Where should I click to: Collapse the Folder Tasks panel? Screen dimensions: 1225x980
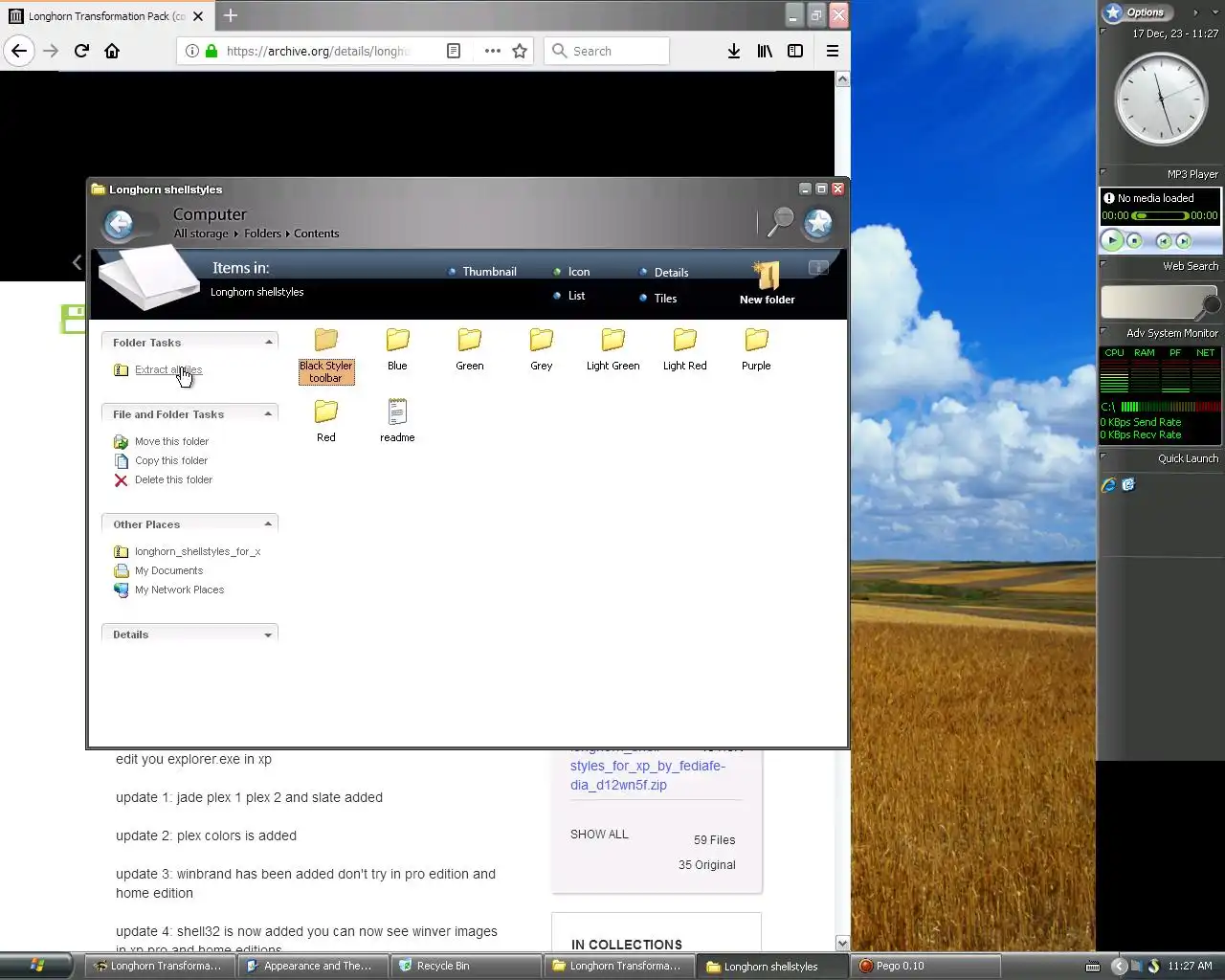click(269, 342)
